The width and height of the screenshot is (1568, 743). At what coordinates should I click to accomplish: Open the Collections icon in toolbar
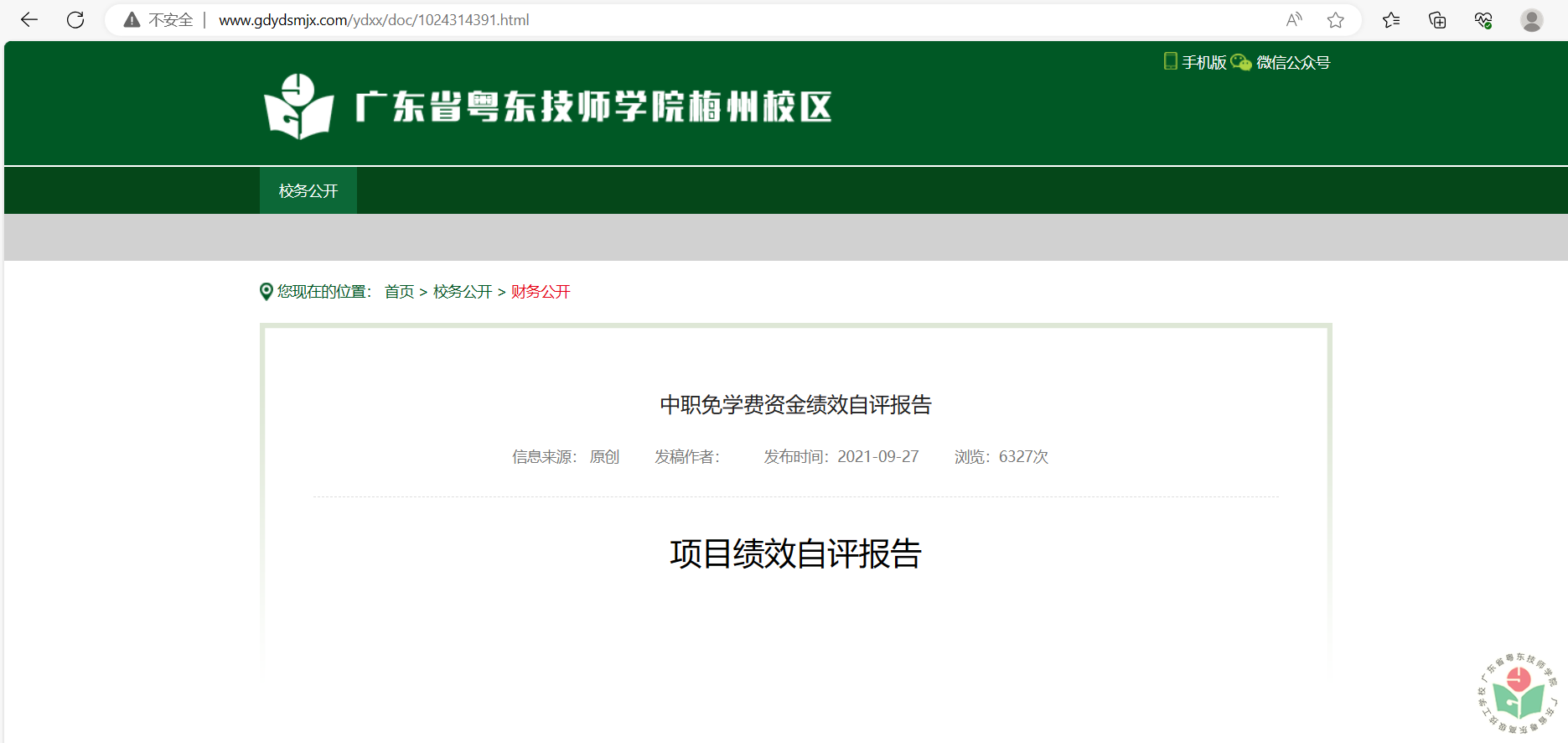[1437, 20]
